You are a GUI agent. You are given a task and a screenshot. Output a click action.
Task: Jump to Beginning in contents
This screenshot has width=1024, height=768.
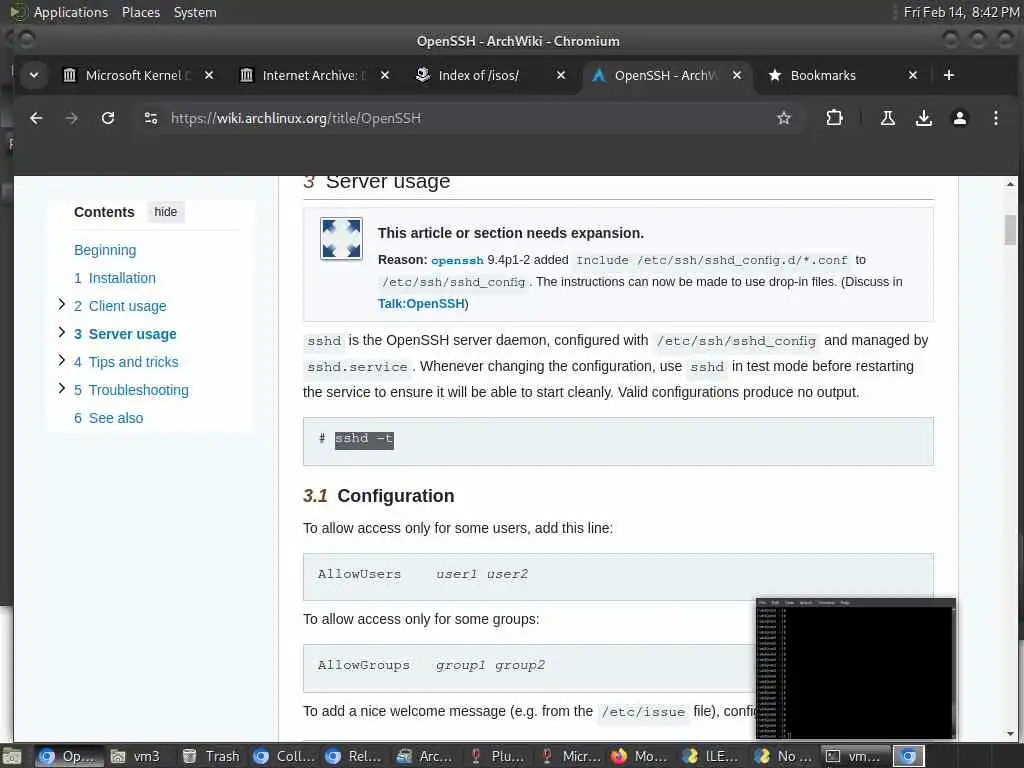point(105,250)
